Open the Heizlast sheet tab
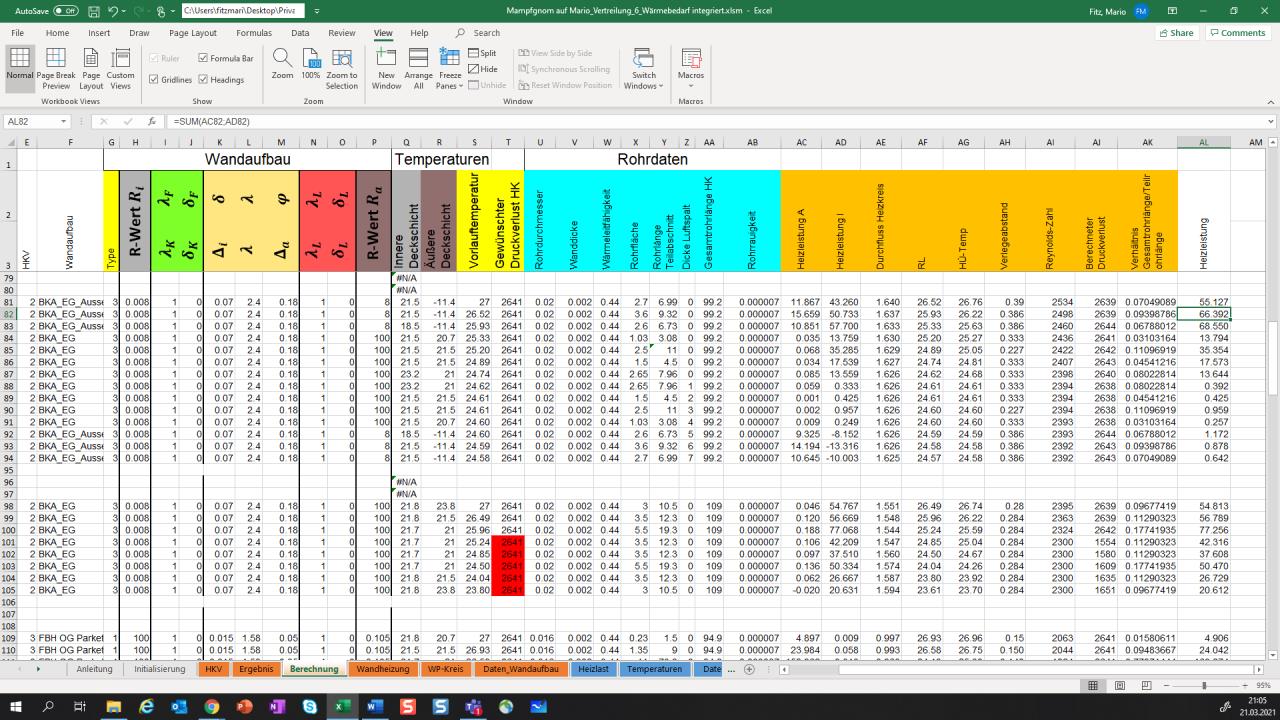The width and height of the screenshot is (1280, 720). coord(595,669)
